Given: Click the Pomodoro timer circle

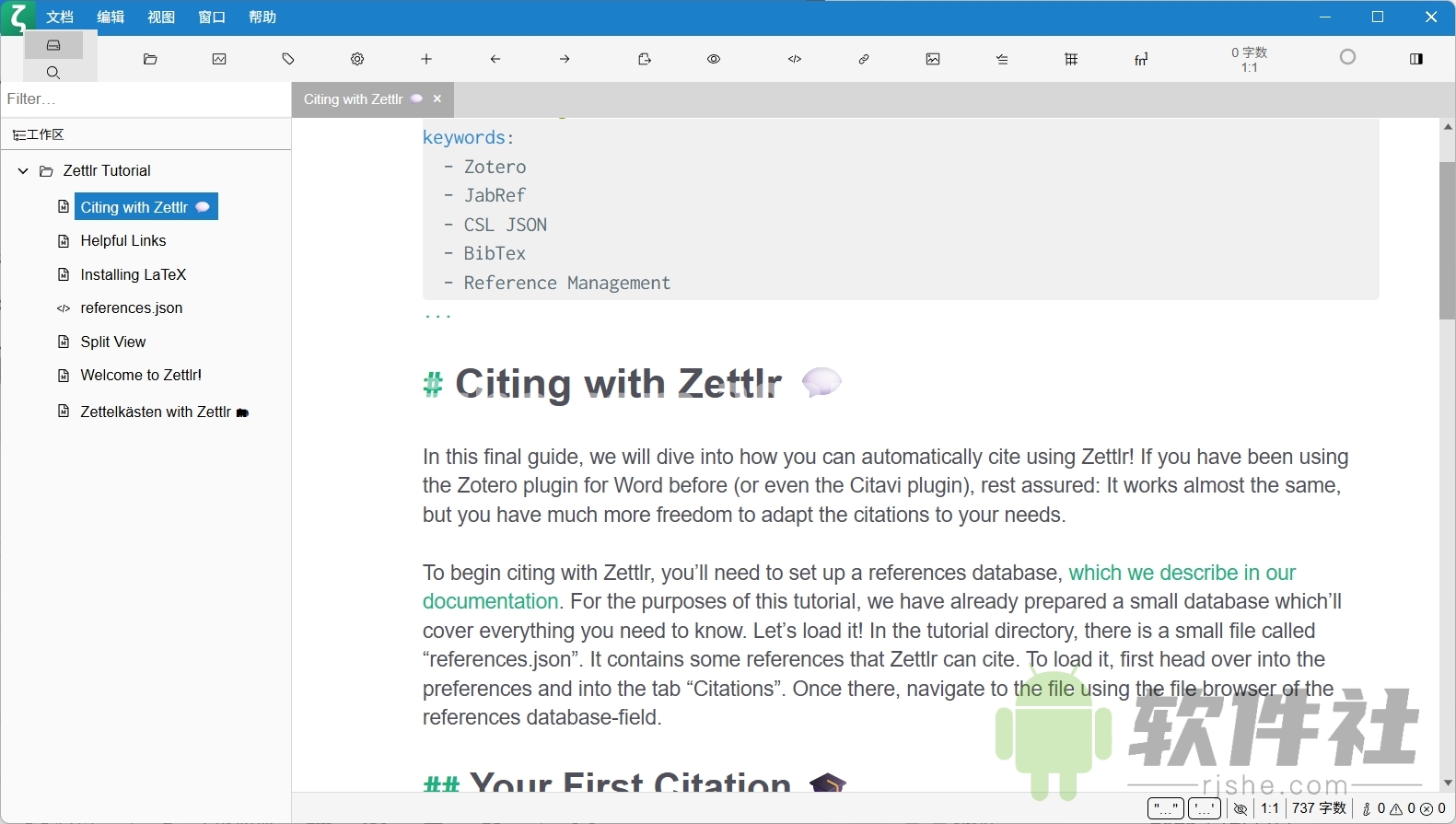Looking at the screenshot, I should pos(1348,57).
